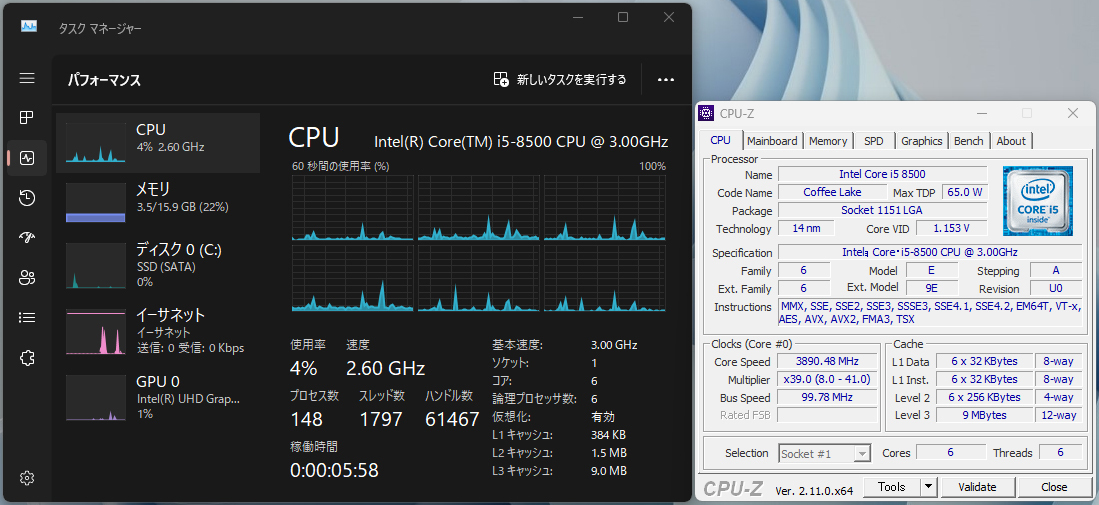This screenshot has height=505, width=1099.
Task: Run new task button in Task Manager
Action: (559, 80)
